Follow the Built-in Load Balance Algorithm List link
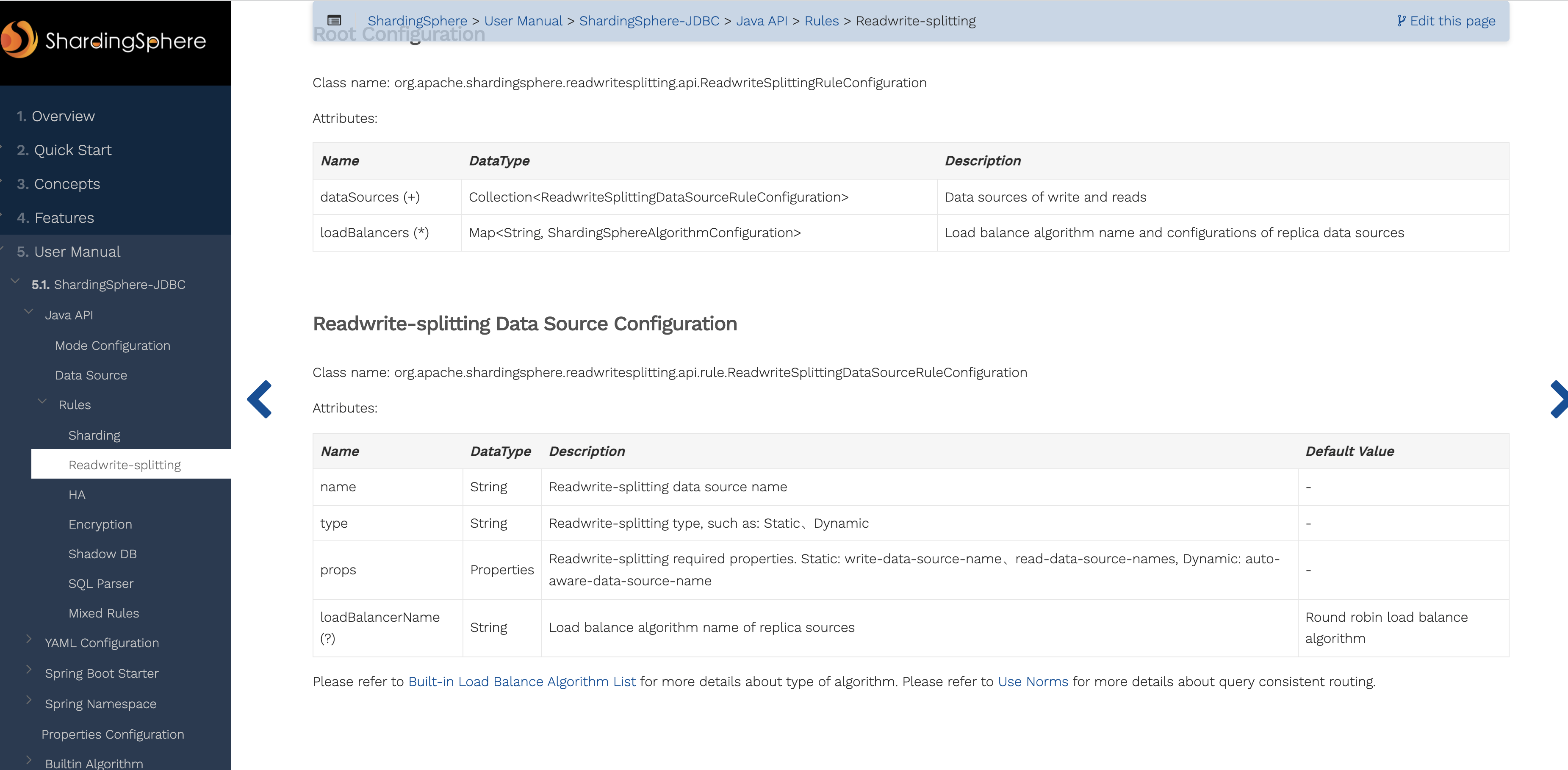The width and height of the screenshot is (1568, 770). coord(522,682)
